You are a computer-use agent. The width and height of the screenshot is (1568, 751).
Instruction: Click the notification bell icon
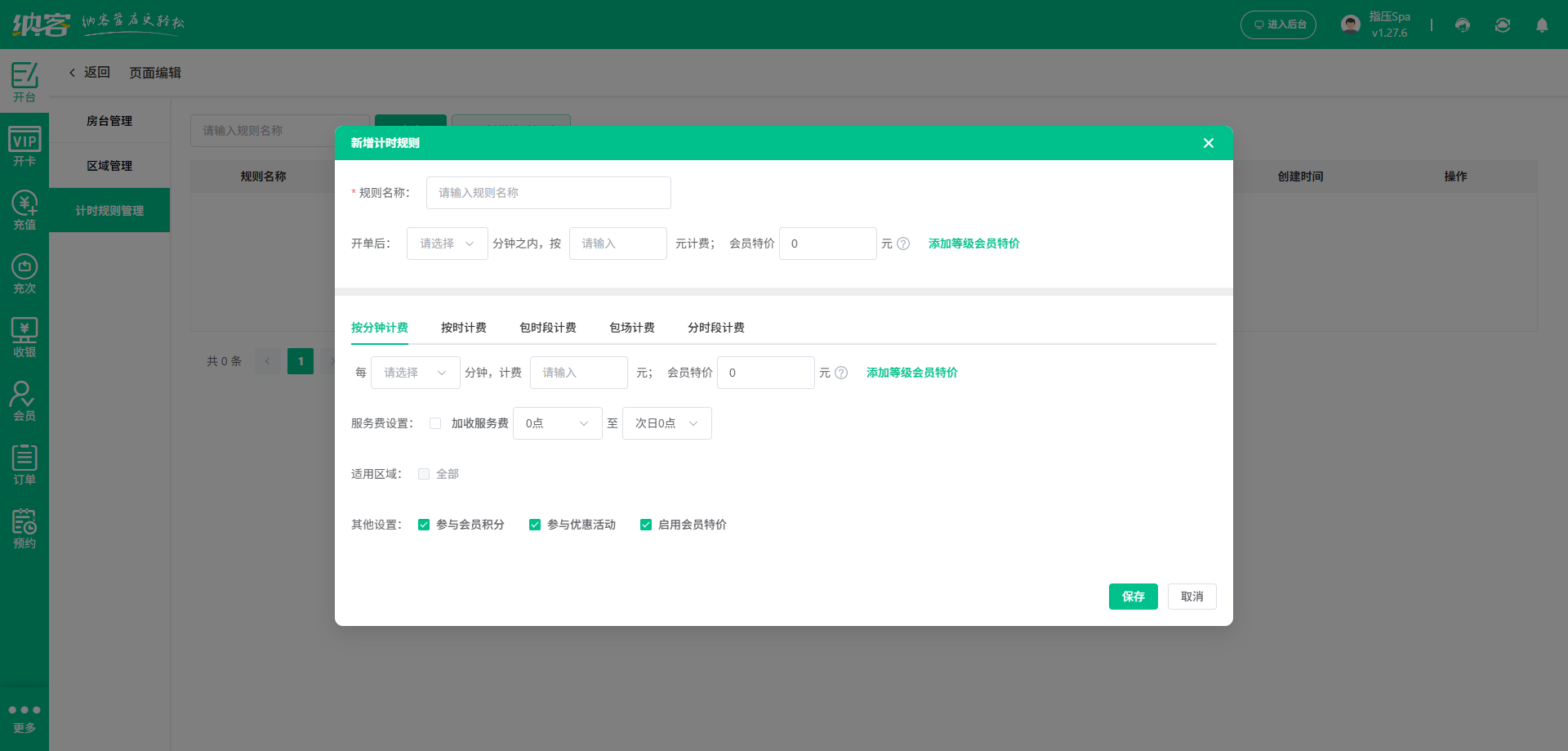click(x=1542, y=25)
